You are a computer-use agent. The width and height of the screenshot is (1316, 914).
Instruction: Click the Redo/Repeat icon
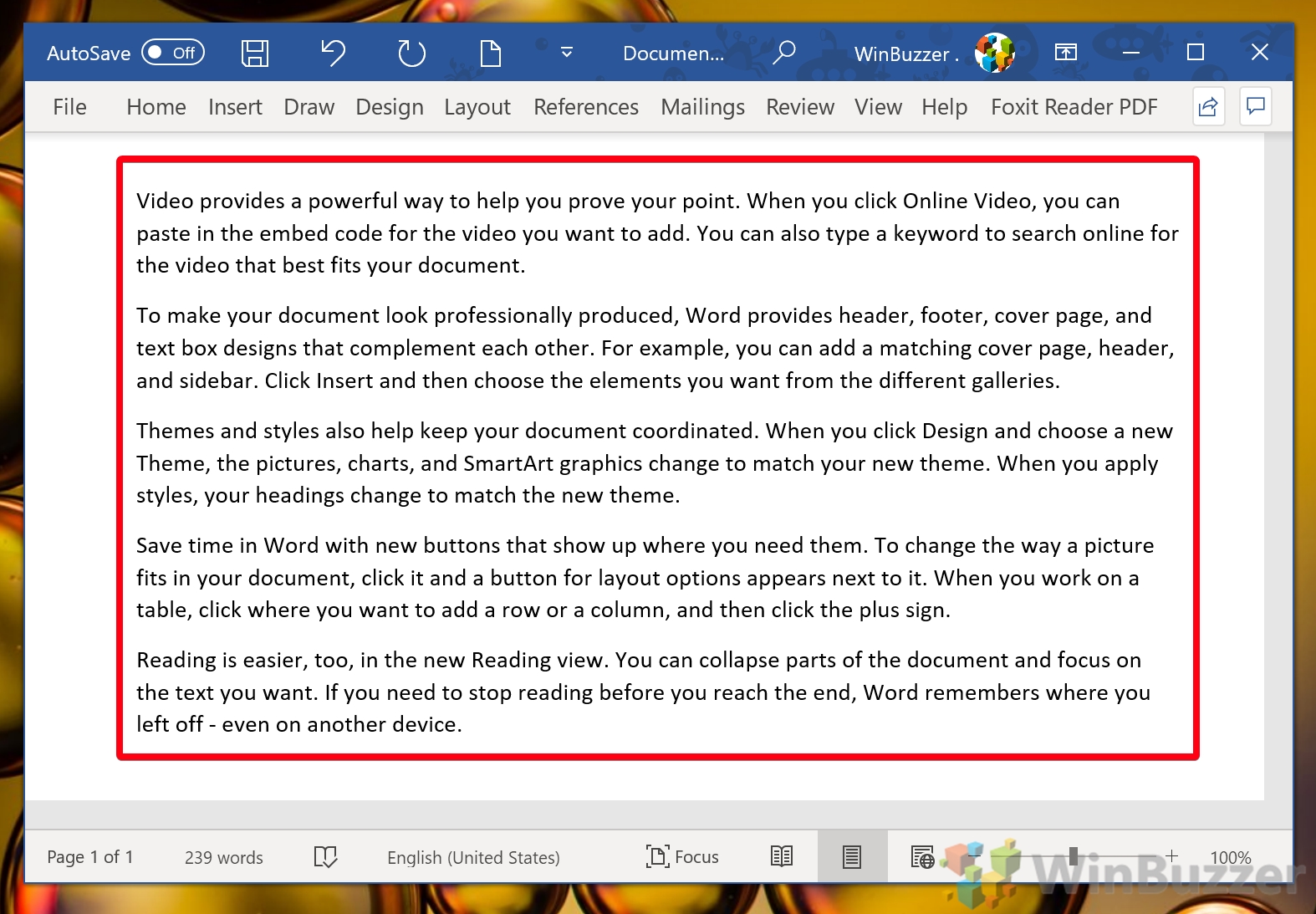pos(411,54)
